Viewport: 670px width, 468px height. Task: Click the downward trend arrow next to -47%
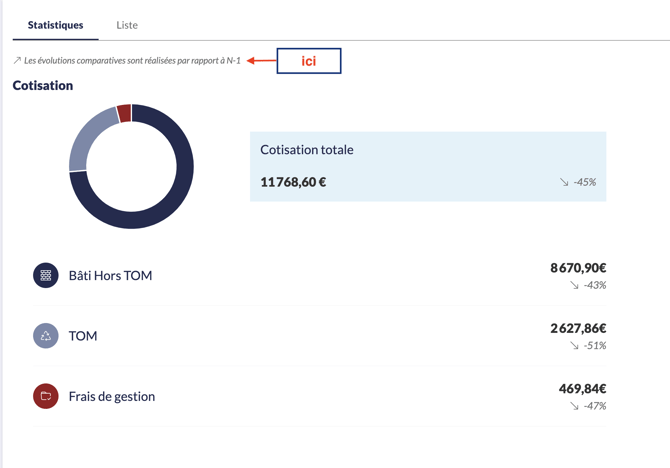pos(574,406)
